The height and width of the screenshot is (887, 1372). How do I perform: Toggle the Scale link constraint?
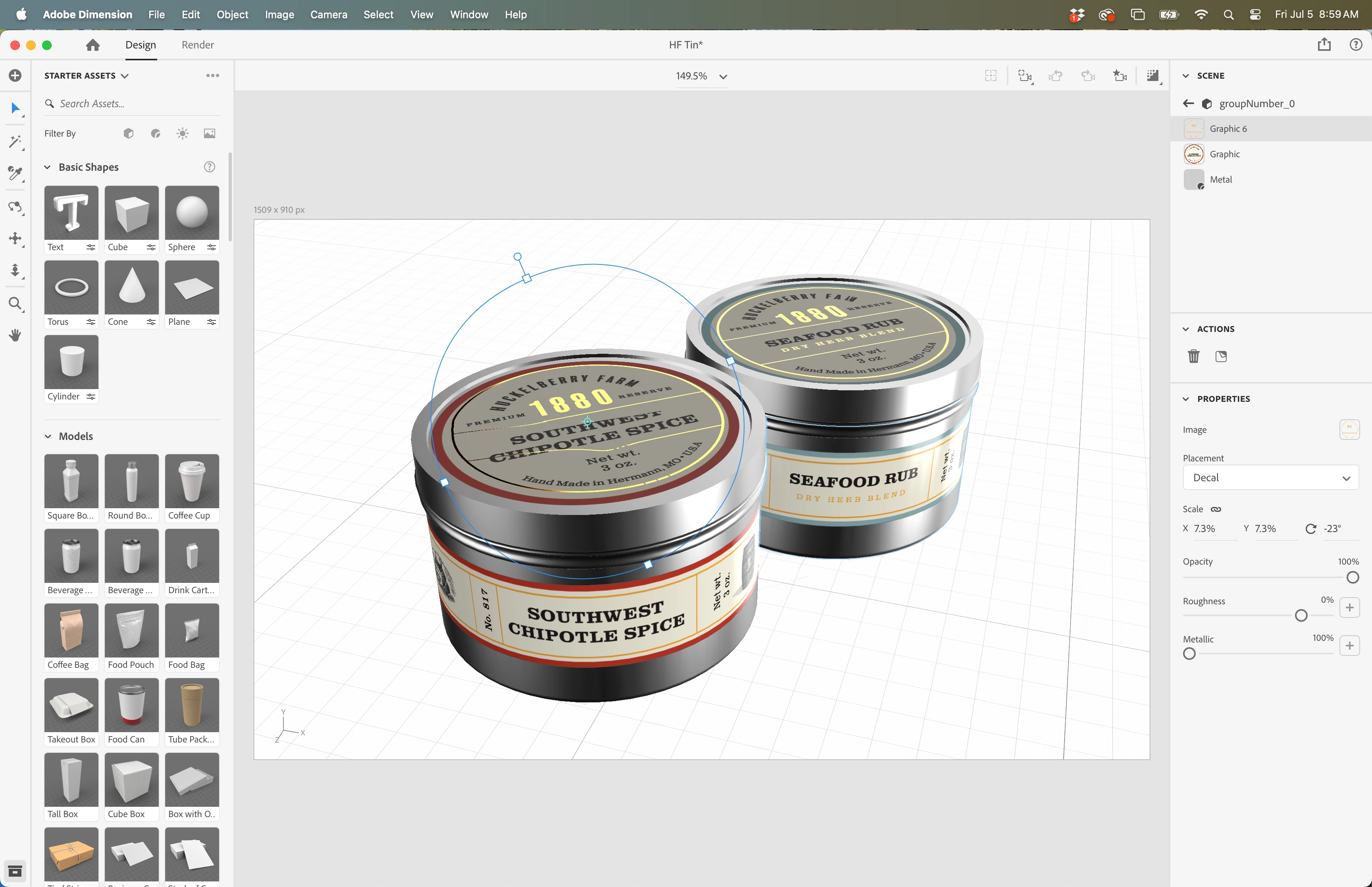tap(1216, 509)
